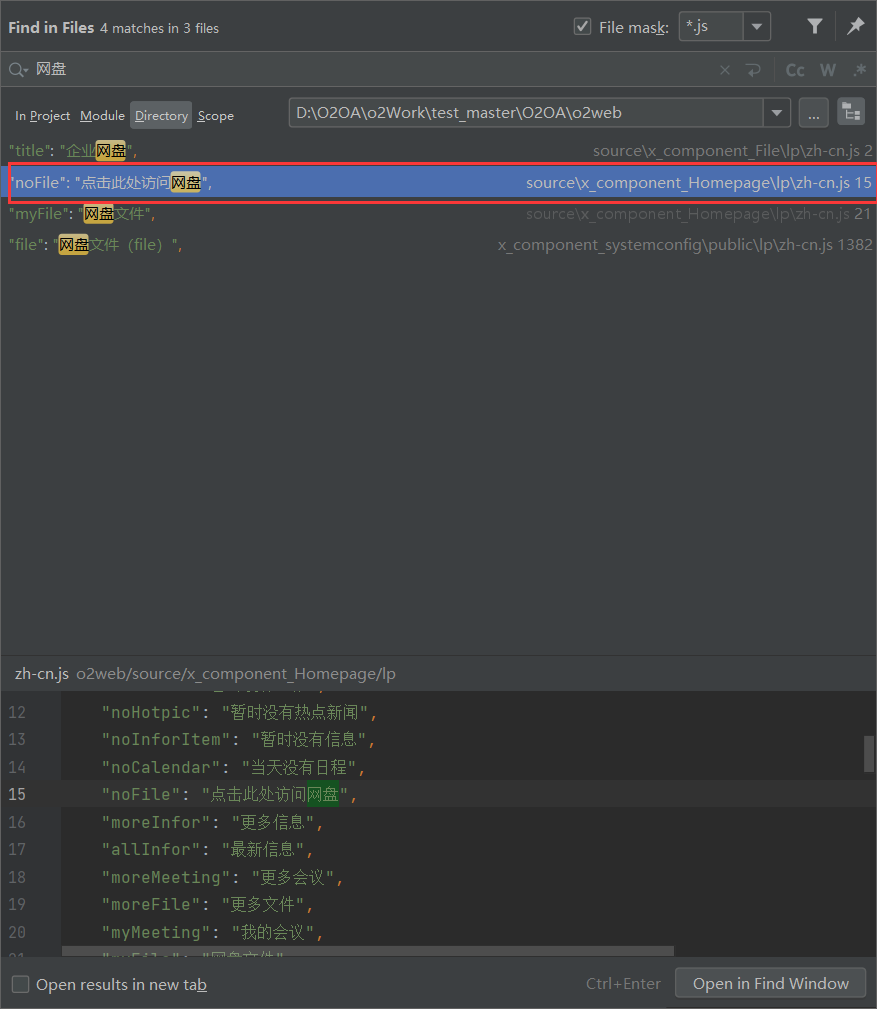Click the new line icon in search field
The height and width of the screenshot is (1009, 877).
point(753,70)
